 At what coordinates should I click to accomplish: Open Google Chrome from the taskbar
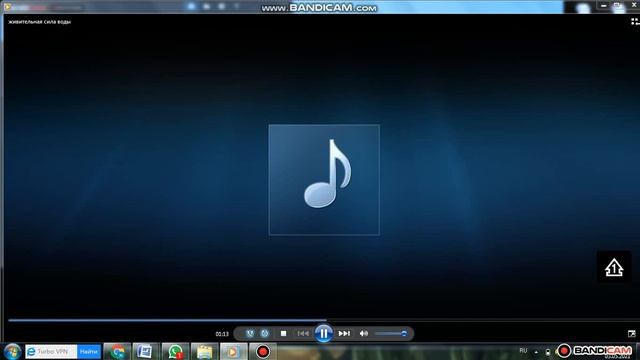(117, 351)
